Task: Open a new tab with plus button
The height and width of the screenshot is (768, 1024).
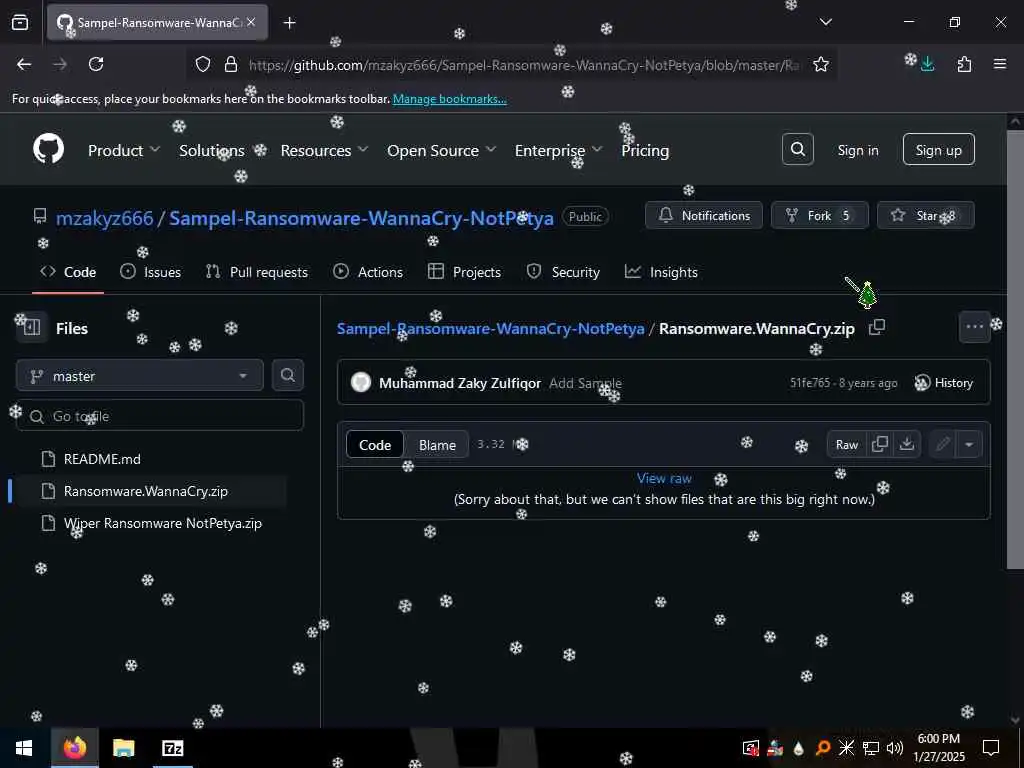Action: pyautogui.click(x=289, y=22)
